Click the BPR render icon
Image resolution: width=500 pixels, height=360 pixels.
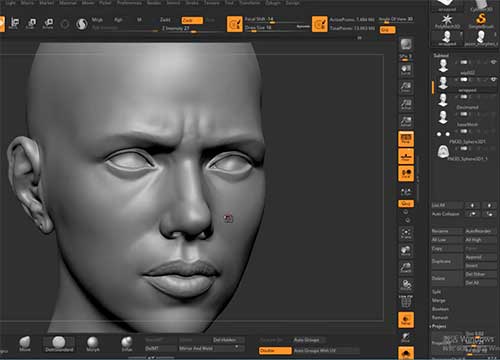point(406,44)
